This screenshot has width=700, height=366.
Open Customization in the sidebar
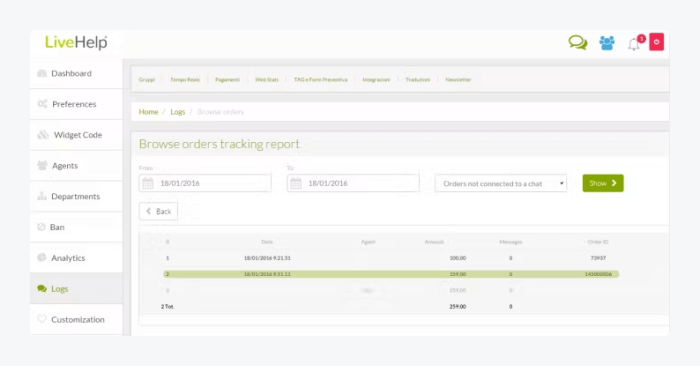click(x=76, y=320)
